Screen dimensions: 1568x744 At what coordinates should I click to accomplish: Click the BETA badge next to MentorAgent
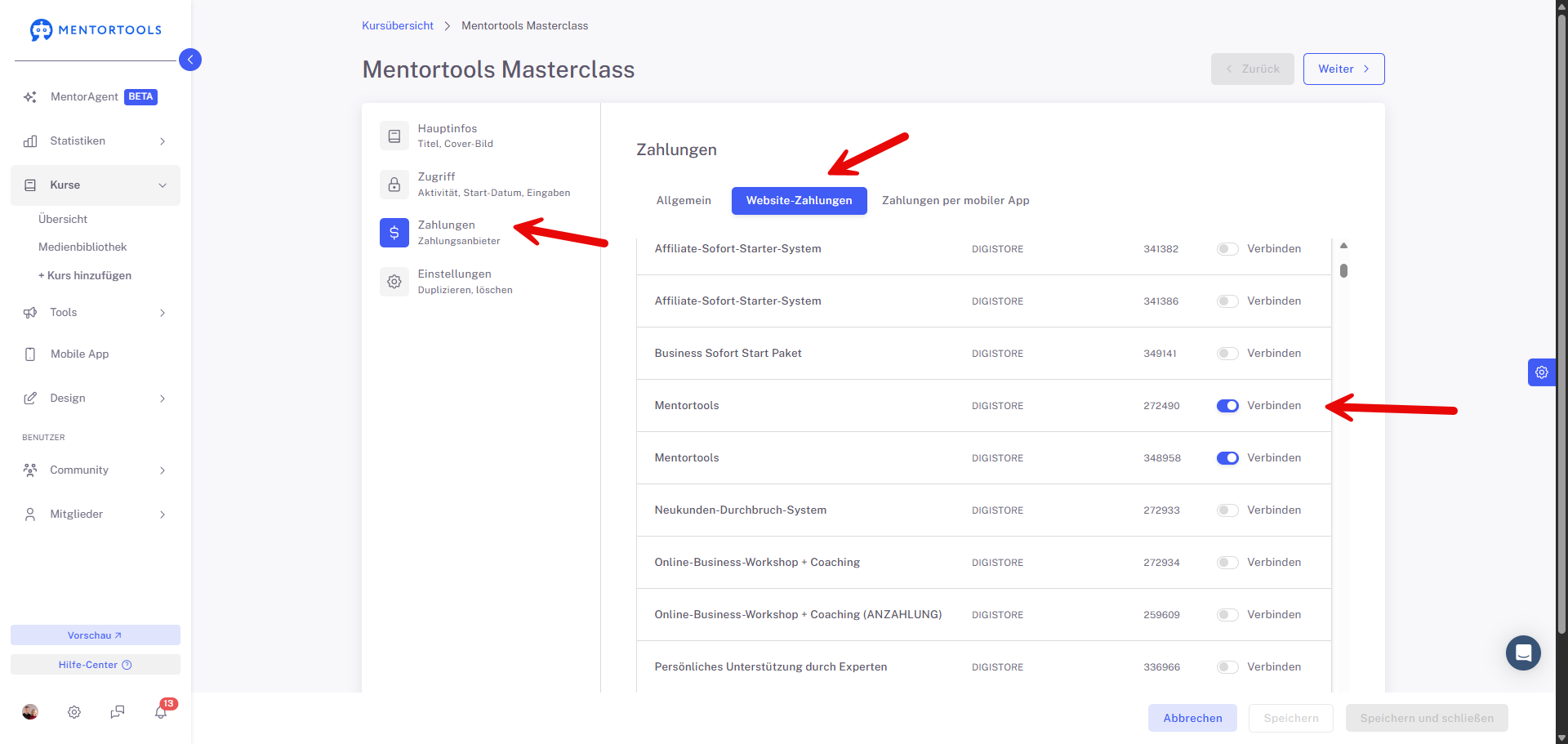[140, 97]
